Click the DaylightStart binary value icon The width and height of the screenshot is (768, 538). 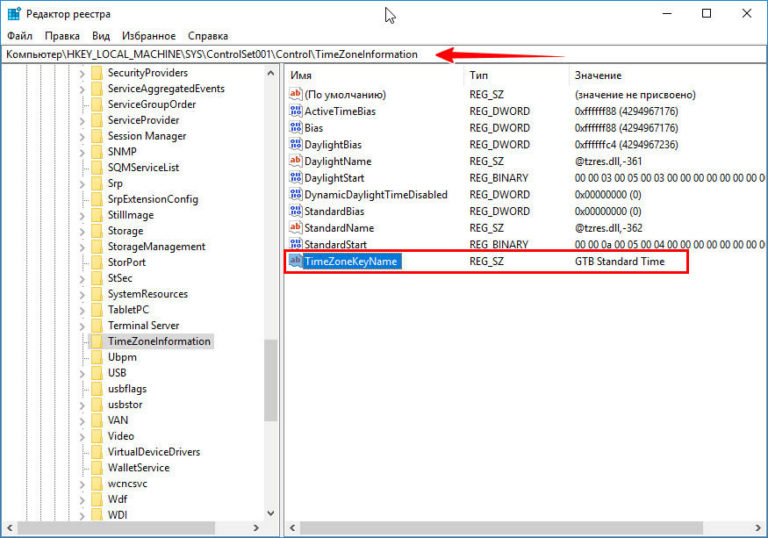coord(295,177)
